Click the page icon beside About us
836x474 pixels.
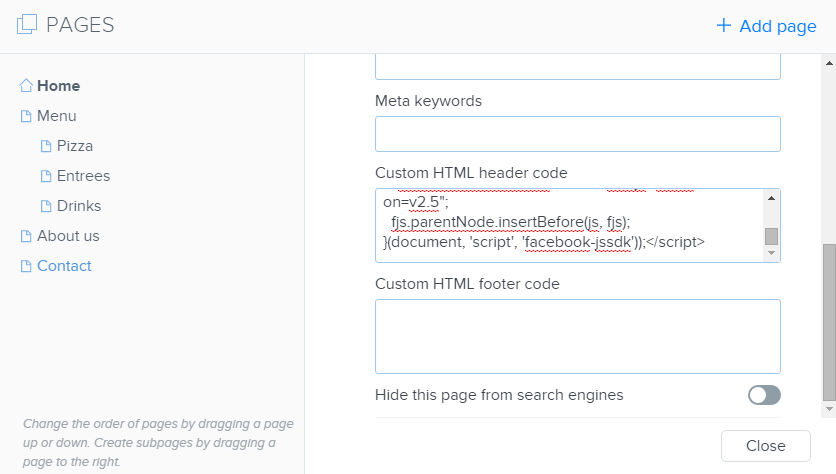point(26,236)
